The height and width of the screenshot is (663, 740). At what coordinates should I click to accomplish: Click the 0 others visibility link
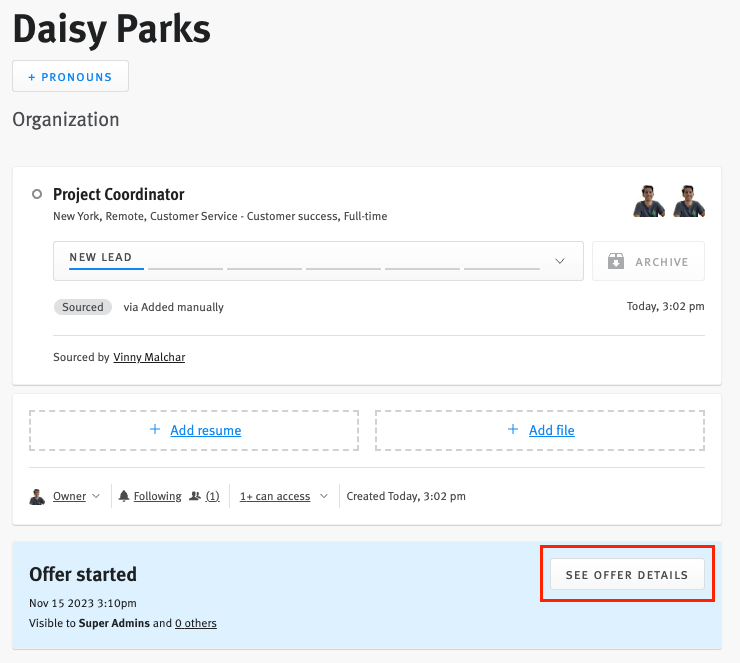[196, 623]
